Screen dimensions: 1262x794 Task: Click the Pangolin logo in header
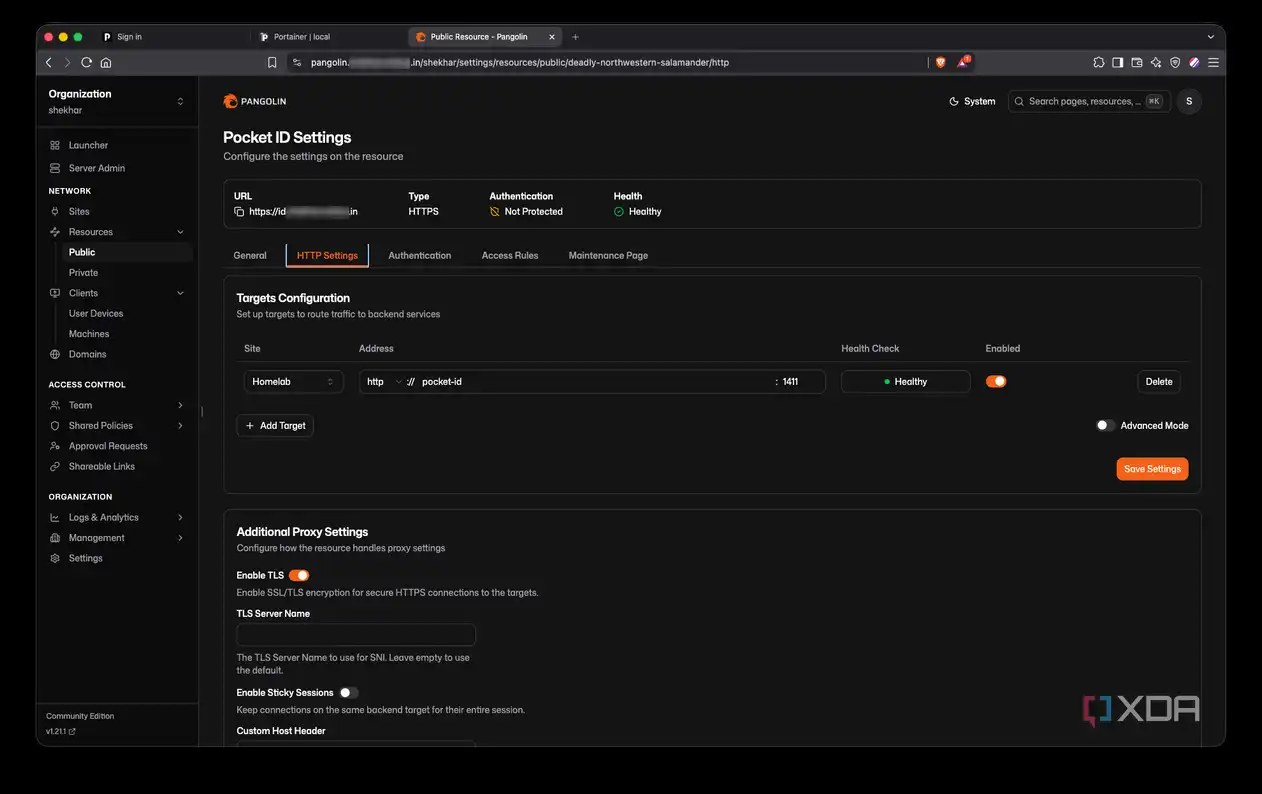pyautogui.click(x=255, y=101)
